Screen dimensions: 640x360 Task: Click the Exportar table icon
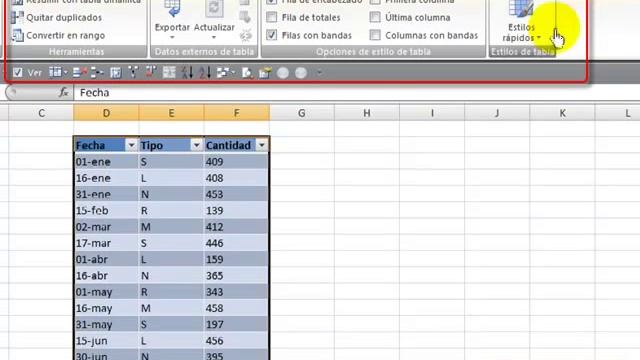click(172, 8)
